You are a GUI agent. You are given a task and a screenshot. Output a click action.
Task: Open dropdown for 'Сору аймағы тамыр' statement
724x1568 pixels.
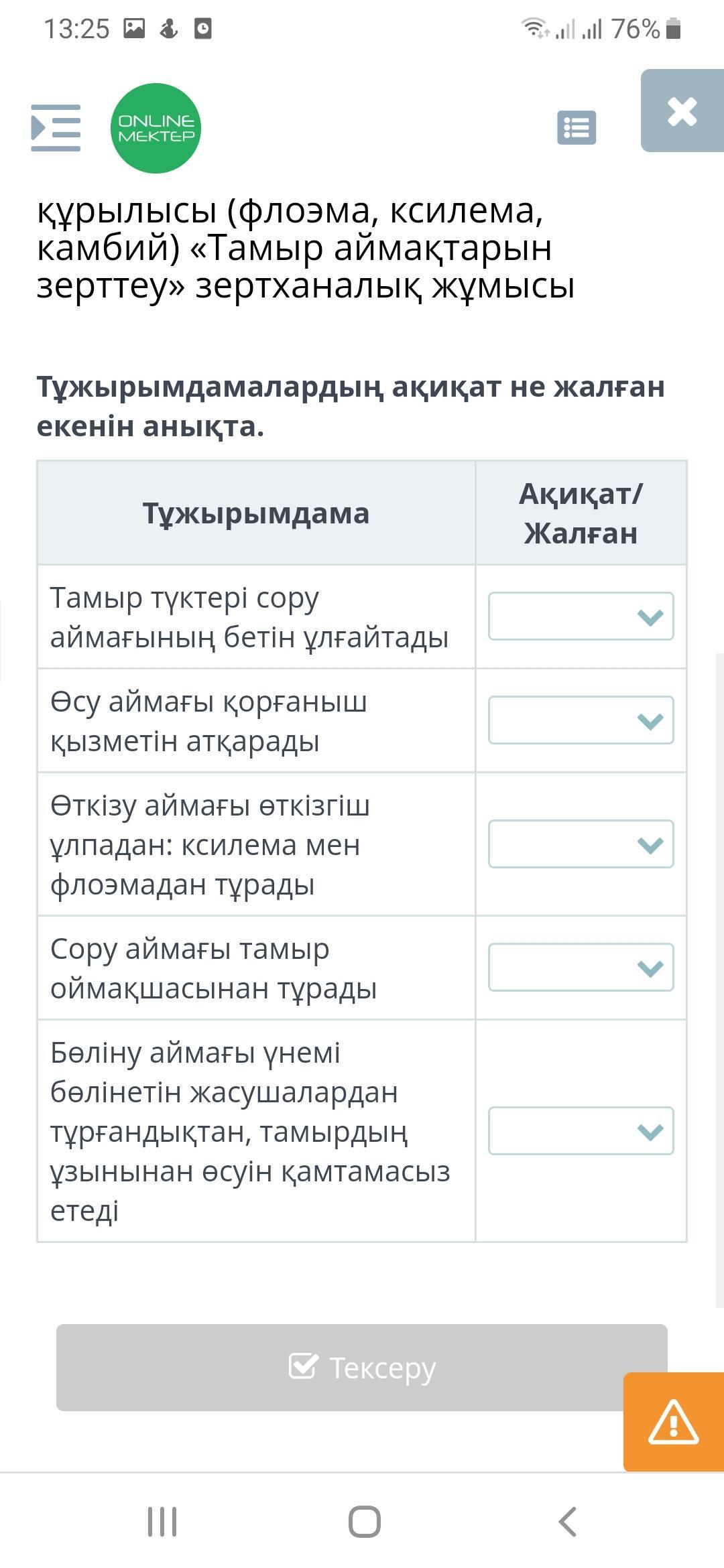[581, 967]
